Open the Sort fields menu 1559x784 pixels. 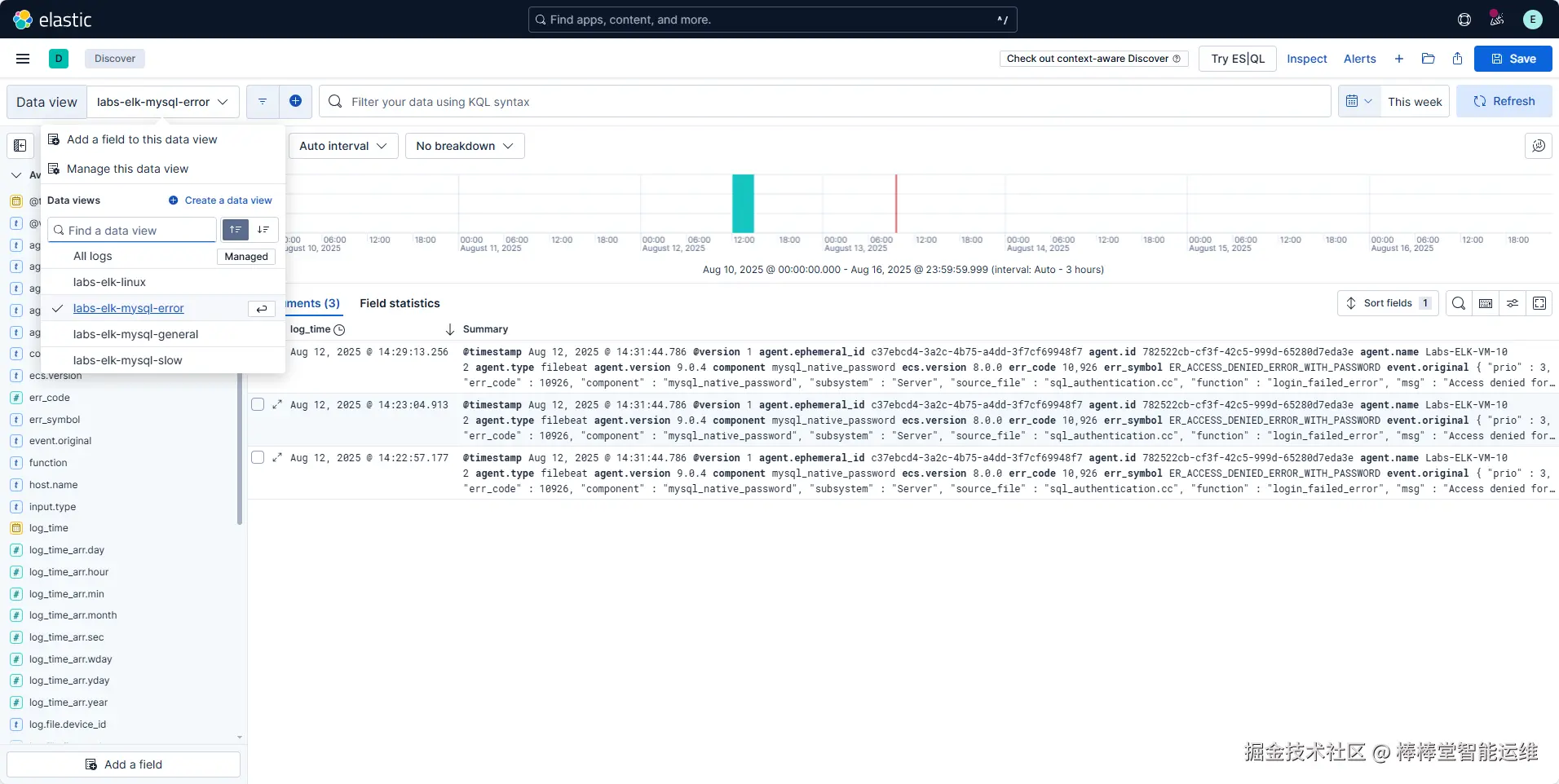pos(1388,303)
